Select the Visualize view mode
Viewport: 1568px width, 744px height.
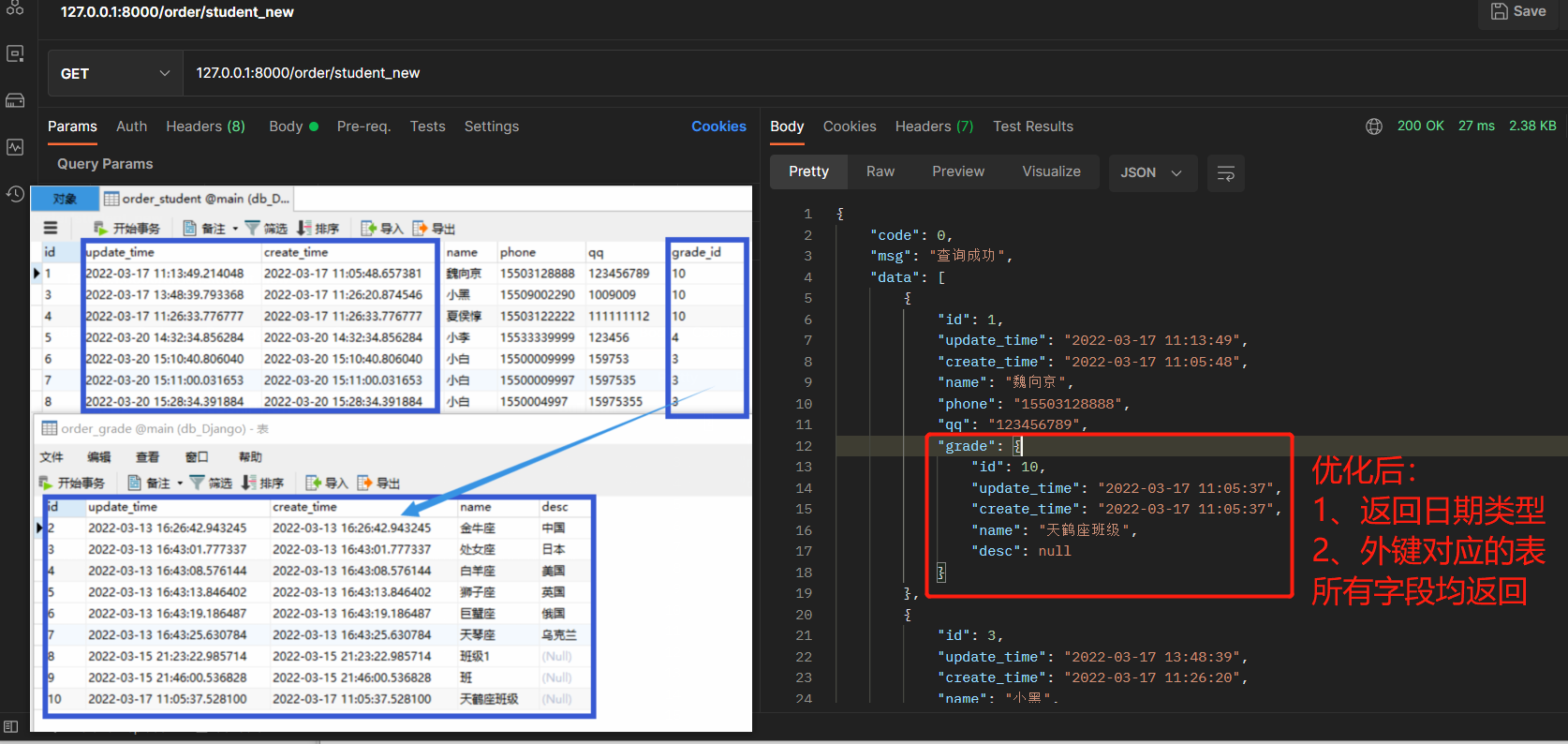[x=1051, y=172]
